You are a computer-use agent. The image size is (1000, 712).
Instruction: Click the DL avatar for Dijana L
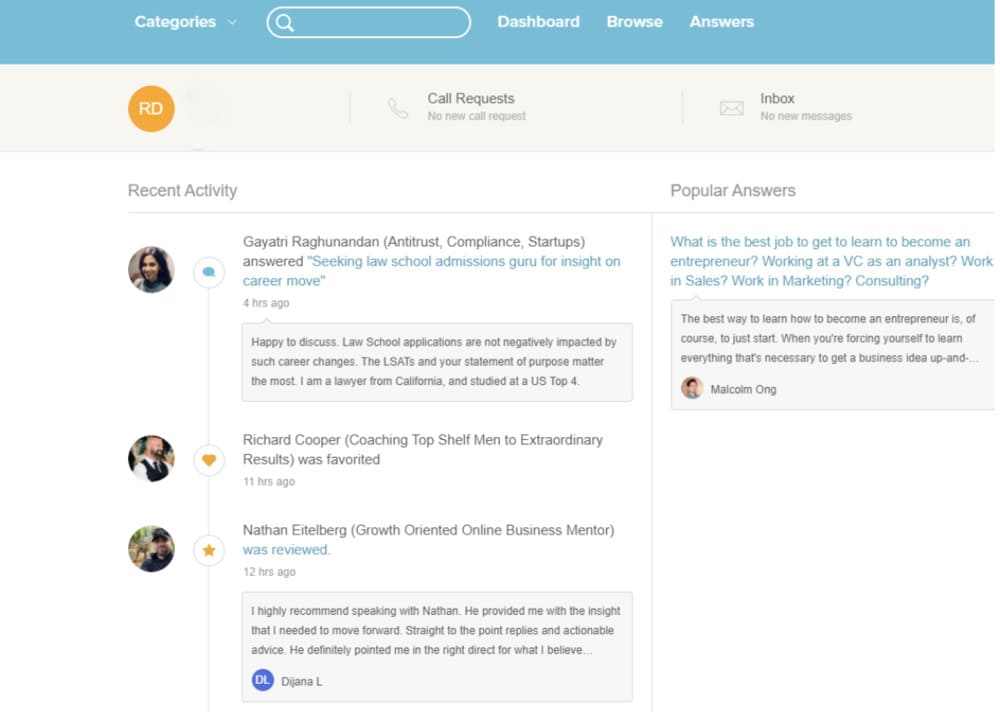point(262,680)
